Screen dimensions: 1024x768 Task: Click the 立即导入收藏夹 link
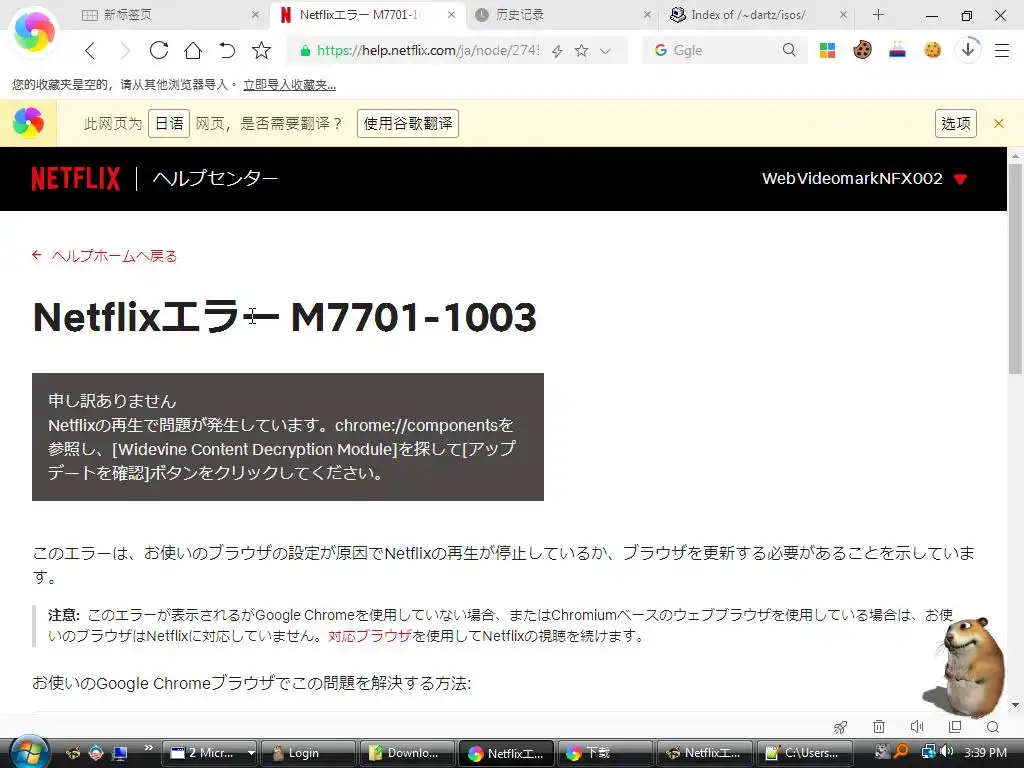[289, 85]
